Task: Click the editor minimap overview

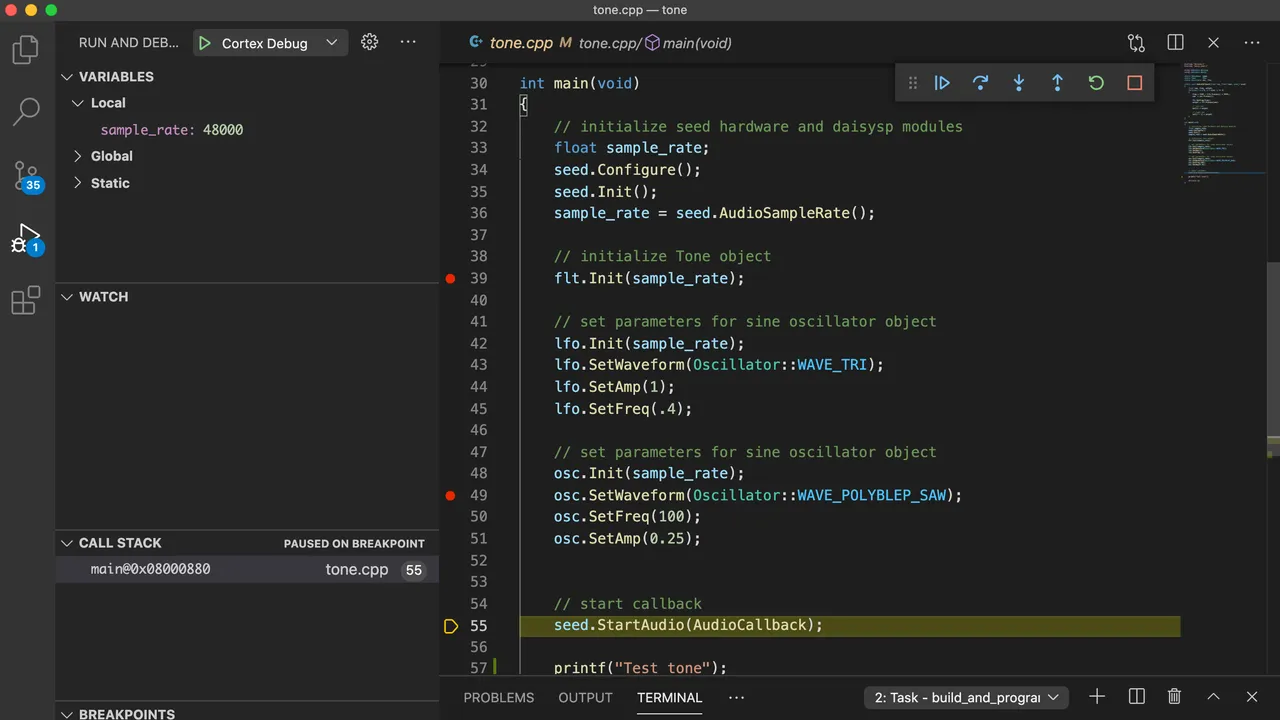Action: 1223,125
